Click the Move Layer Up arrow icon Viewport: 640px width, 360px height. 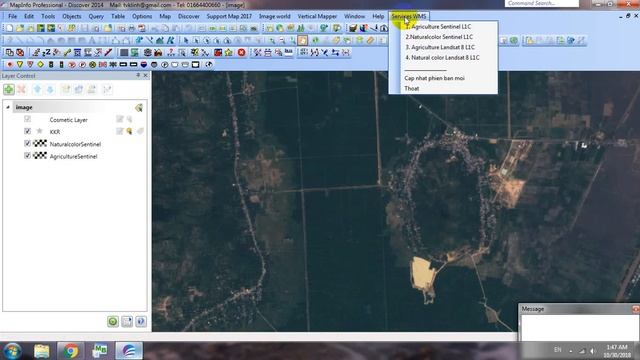point(37,89)
